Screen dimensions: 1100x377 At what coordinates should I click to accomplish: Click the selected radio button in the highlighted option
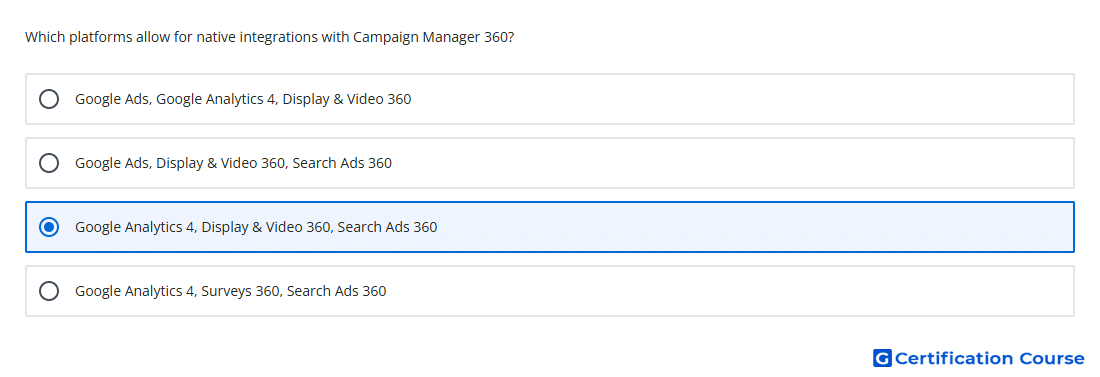pos(49,227)
